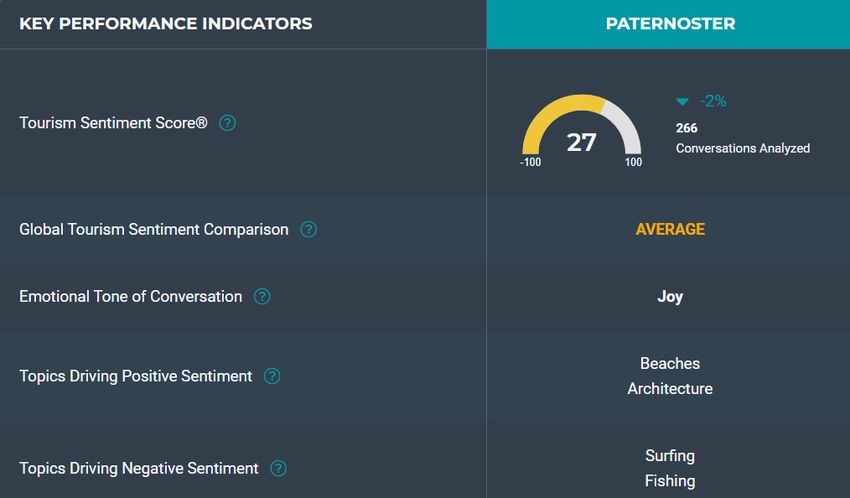Click the Tourism Sentiment Score® label
This screenshot has width=850, height=498.
pos(113,123)
